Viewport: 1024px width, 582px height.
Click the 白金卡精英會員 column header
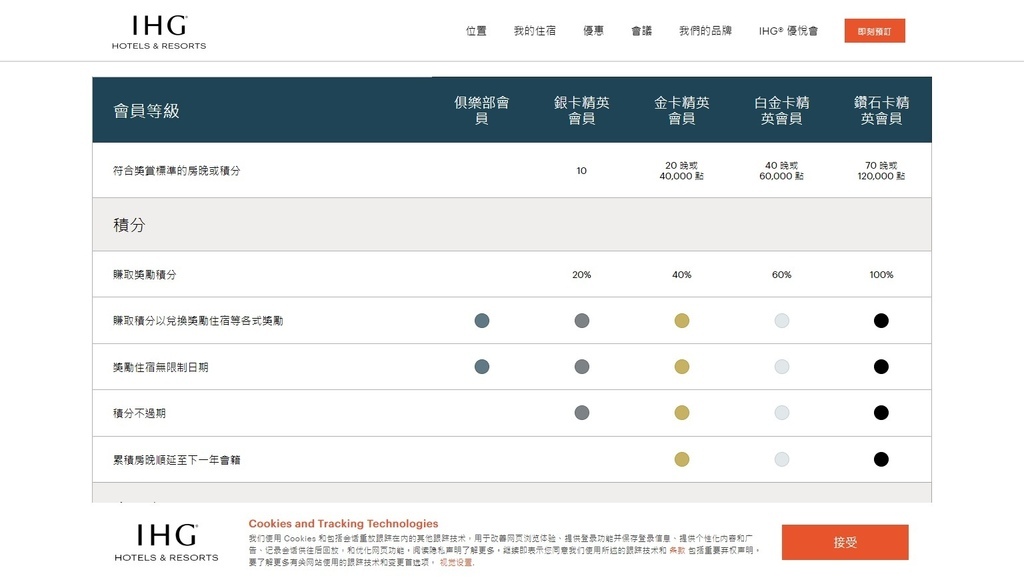coord(782,110)
